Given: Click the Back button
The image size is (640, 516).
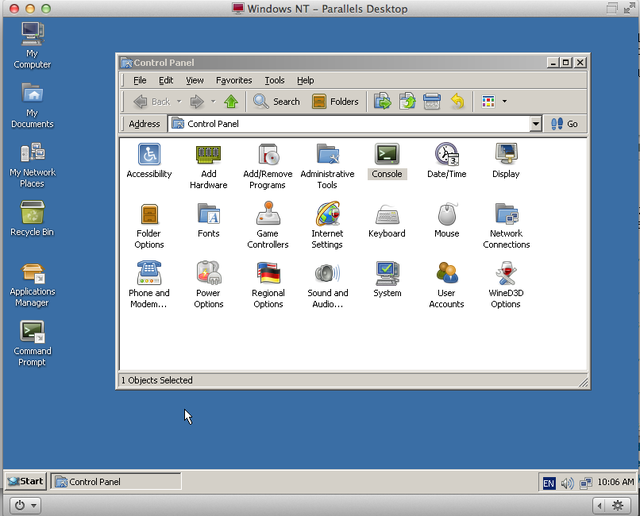Looking at the screenshot, I should click(x=152, y=102).
